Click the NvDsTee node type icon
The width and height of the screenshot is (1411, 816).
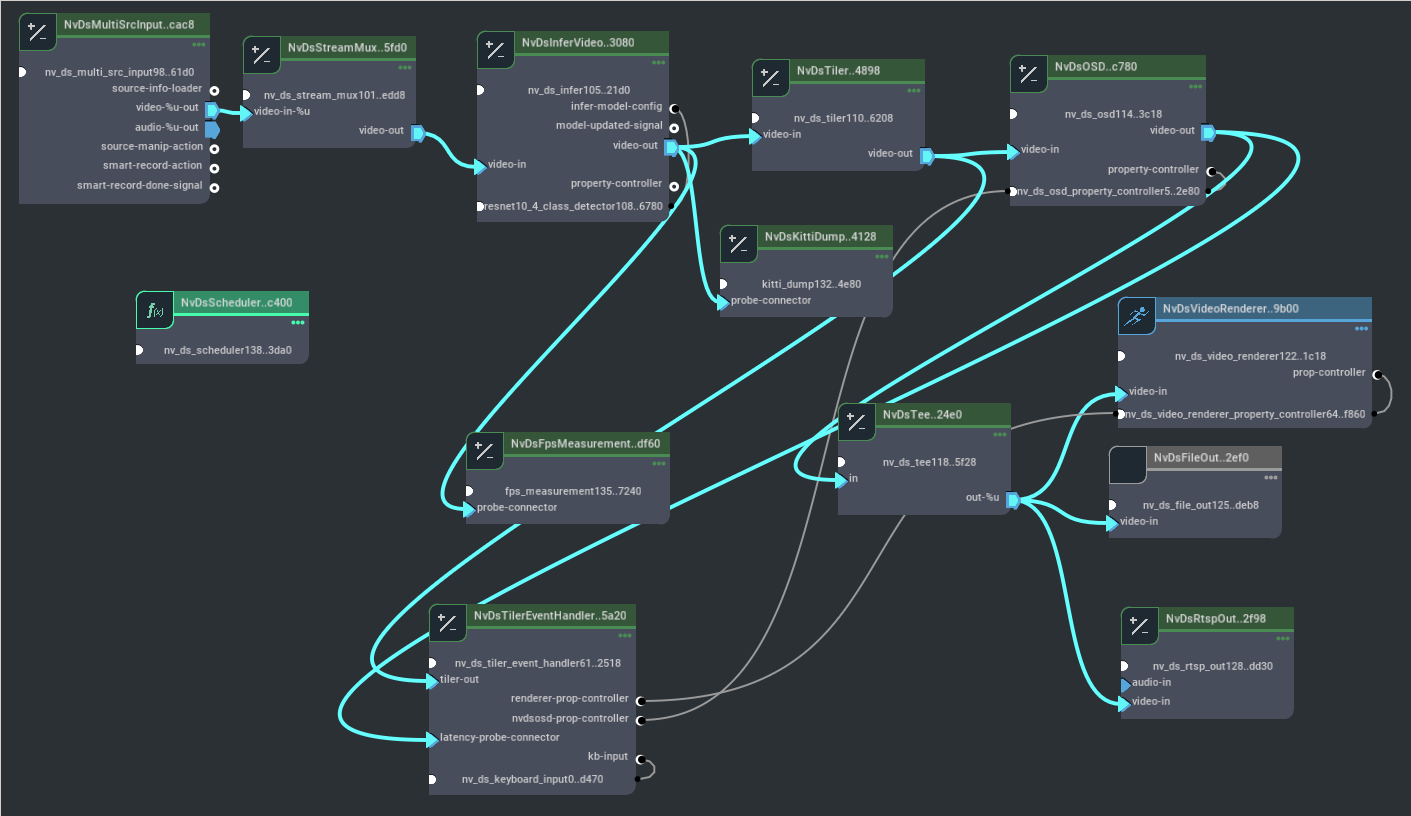(857, 422)
